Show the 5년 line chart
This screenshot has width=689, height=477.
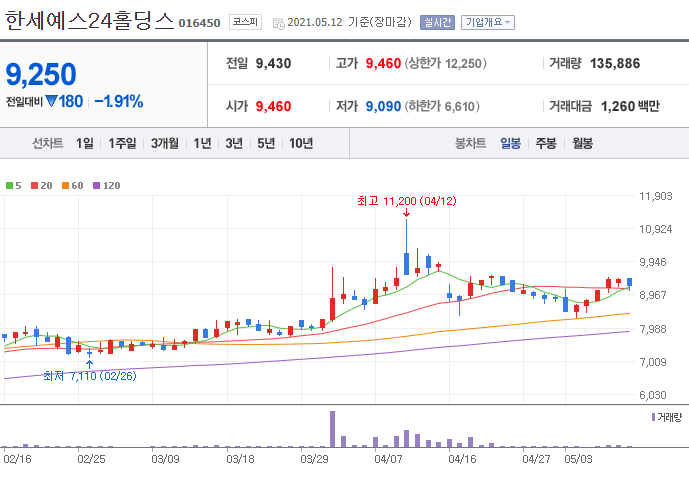click(x=266, y=143)
